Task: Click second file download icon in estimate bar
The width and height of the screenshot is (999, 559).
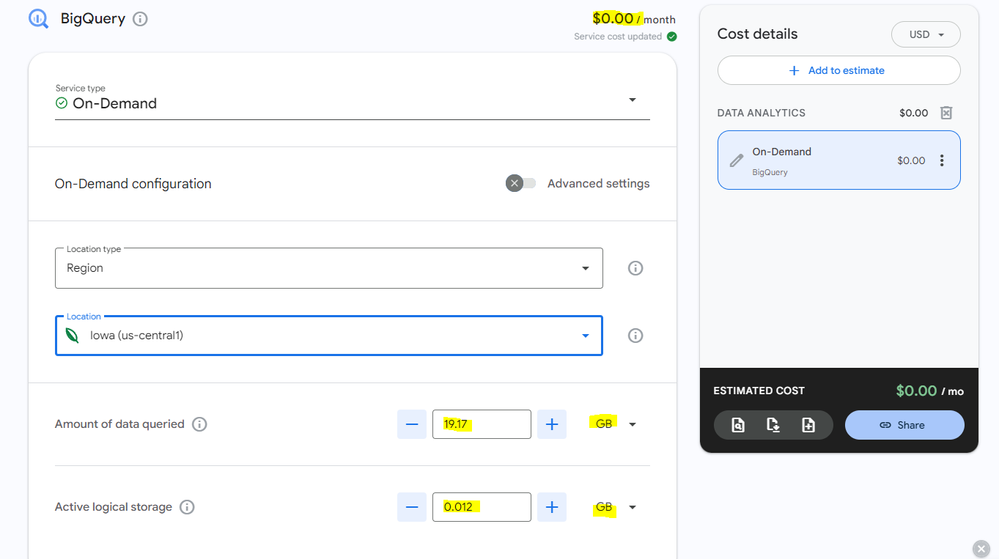Action: 773,425
